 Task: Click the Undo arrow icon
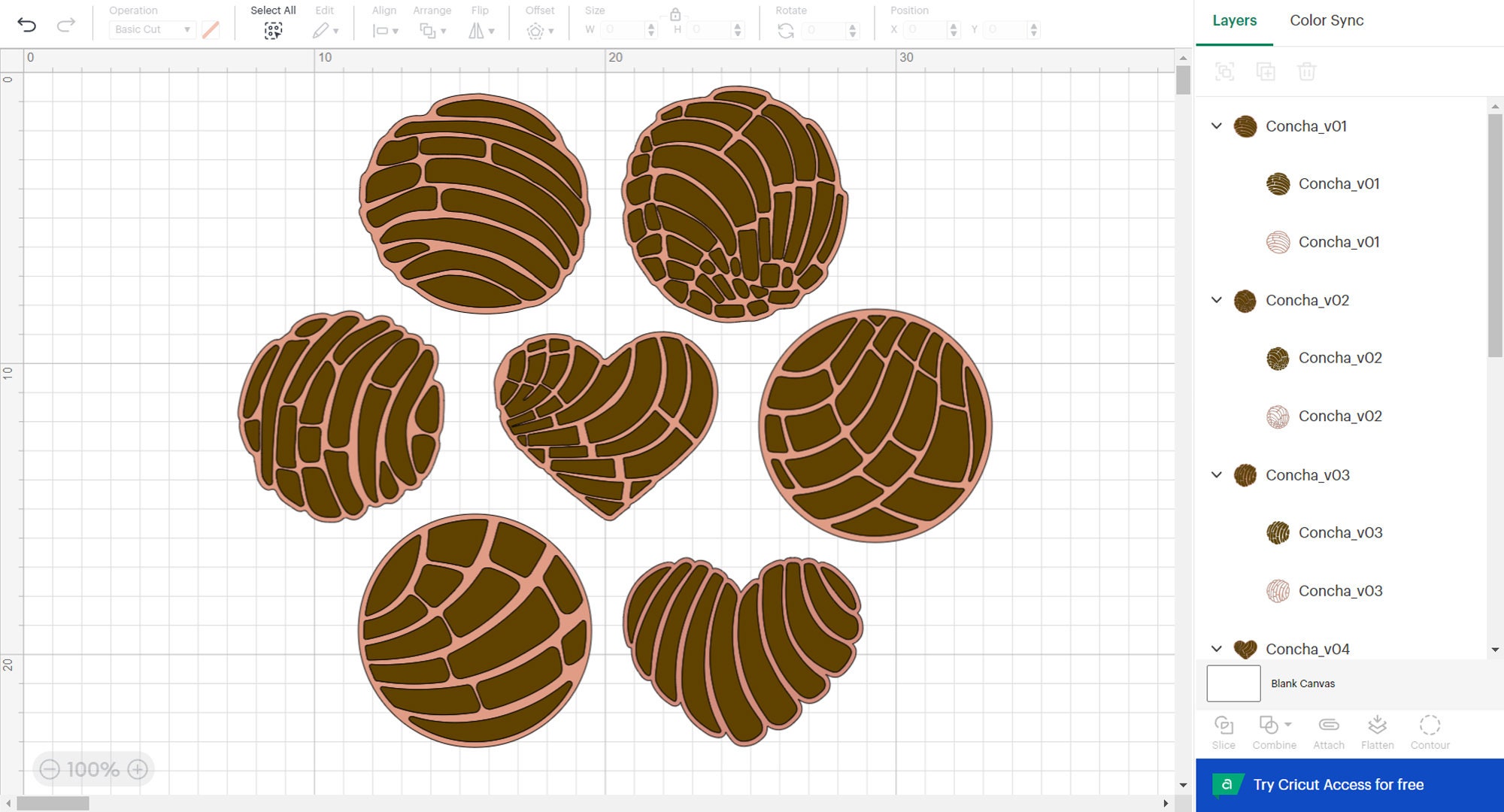pyautogui.click(x=29, y=25)
